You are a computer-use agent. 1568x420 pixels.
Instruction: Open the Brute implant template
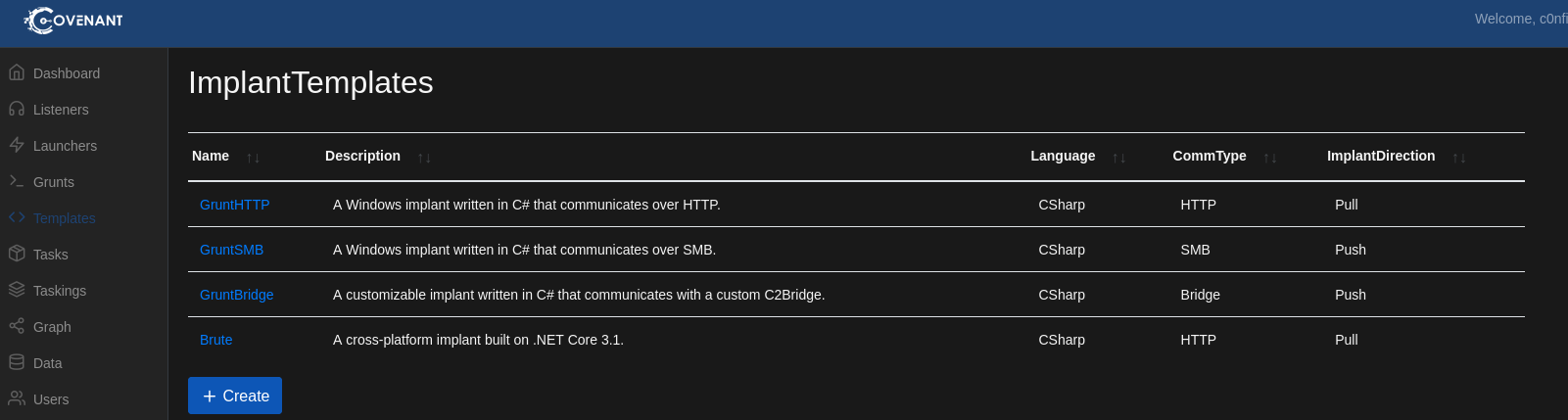[x=215, y=340]
